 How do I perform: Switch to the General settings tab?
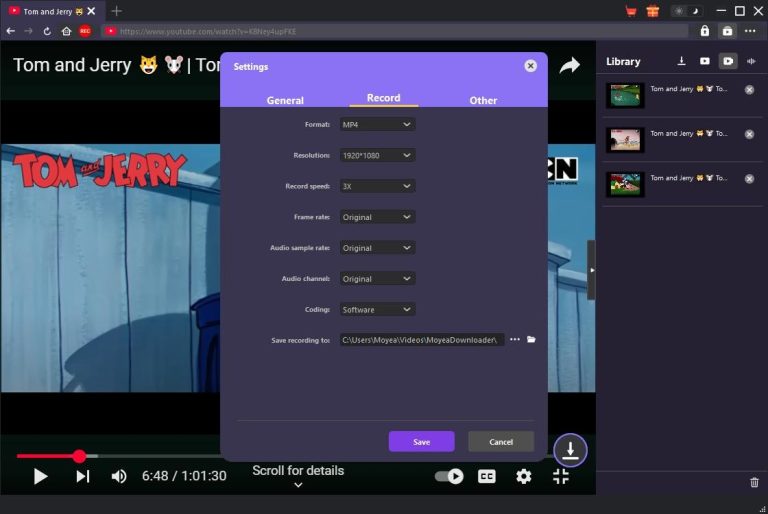point(285,100)
